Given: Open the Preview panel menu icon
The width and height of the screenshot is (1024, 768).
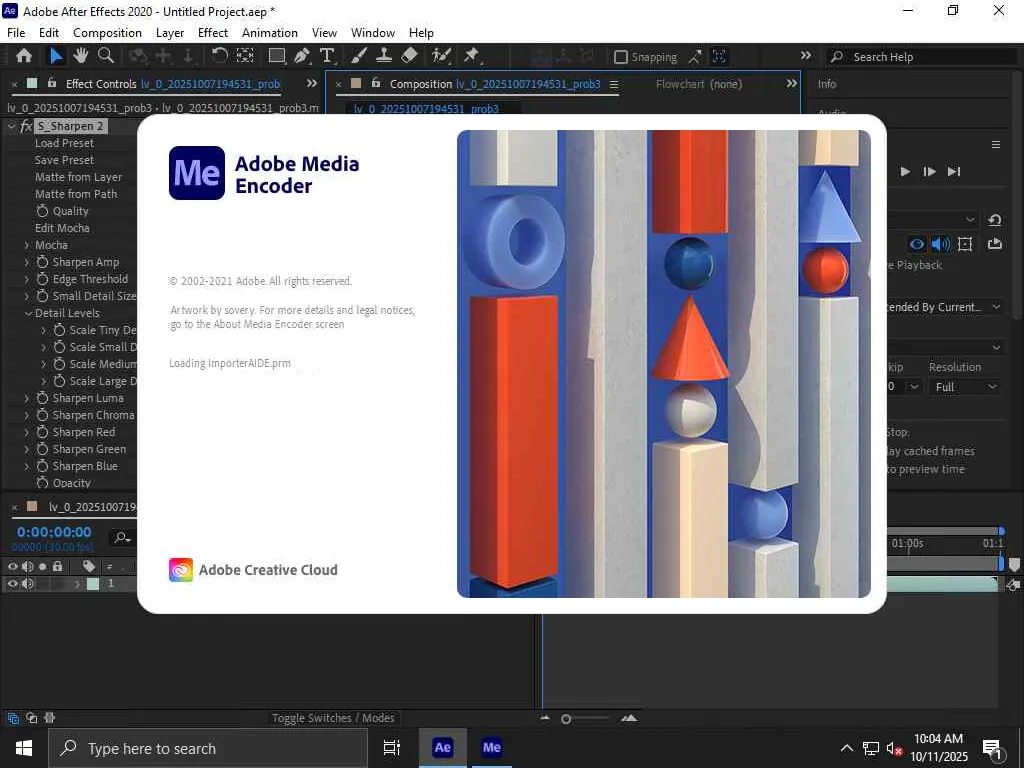Looking at the screenshot, I should [x=996, y=144].
